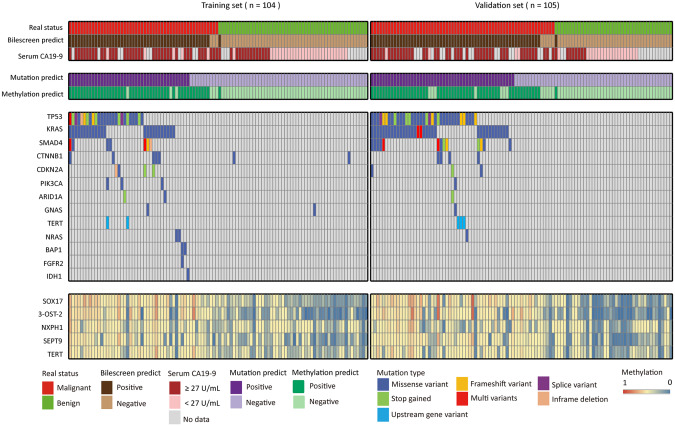Click the Methylation color gradient bar
The width and height of the screenshot is (675, 426).
[x=642, y=394]
